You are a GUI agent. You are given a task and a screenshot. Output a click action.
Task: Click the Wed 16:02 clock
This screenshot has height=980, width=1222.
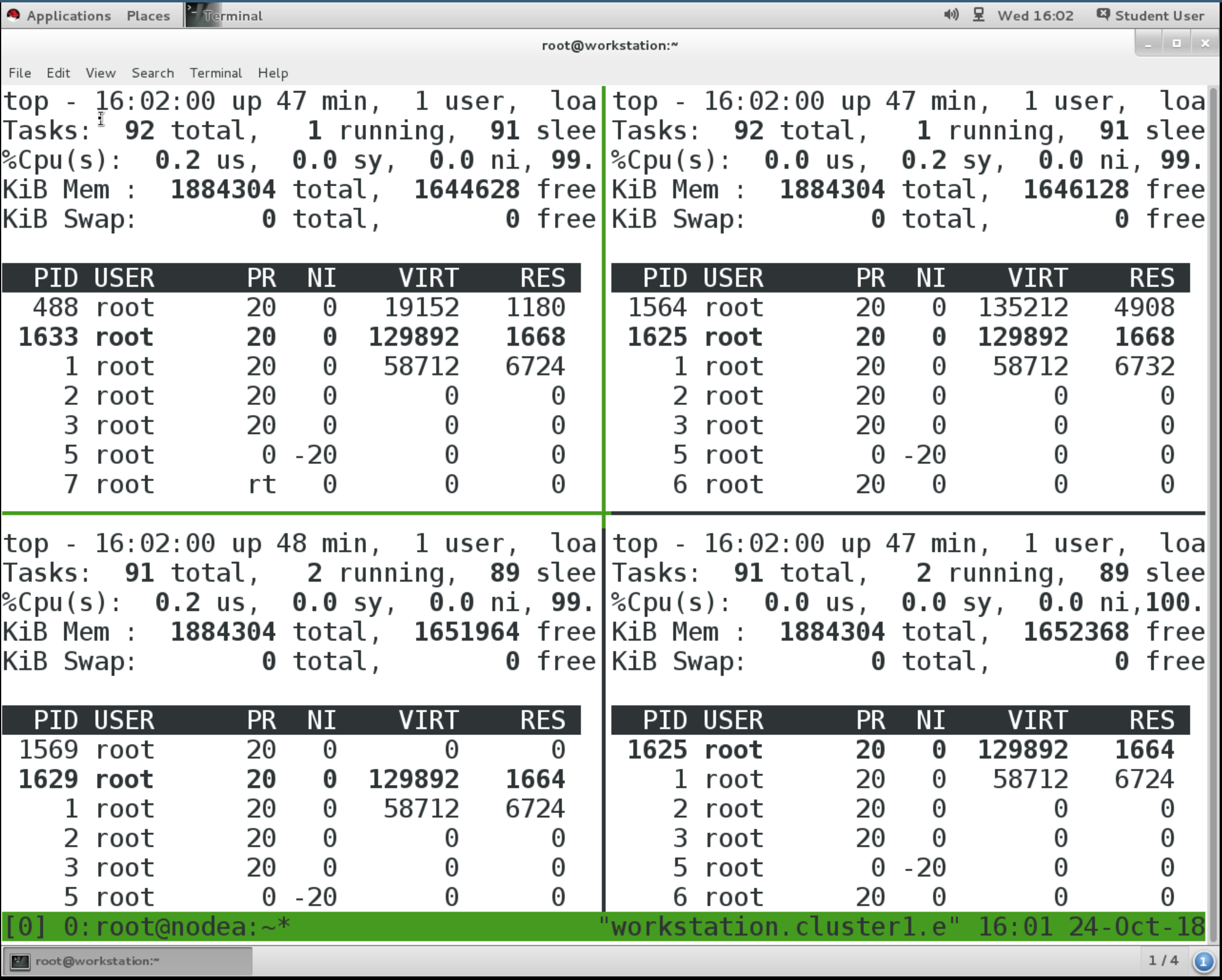click(x=1035, y=15)
